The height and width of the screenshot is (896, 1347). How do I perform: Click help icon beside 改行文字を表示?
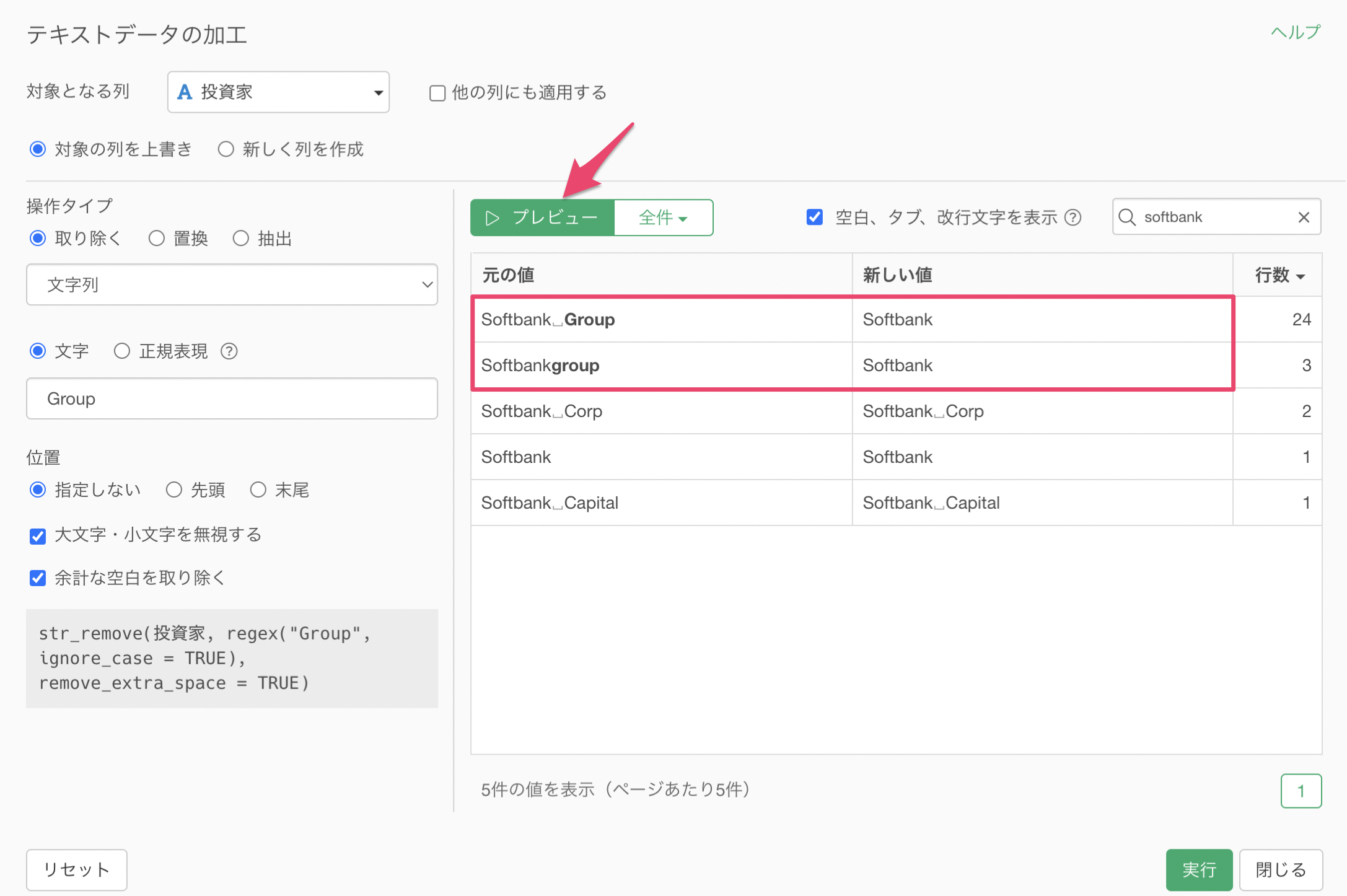(x=1073, y=217)
